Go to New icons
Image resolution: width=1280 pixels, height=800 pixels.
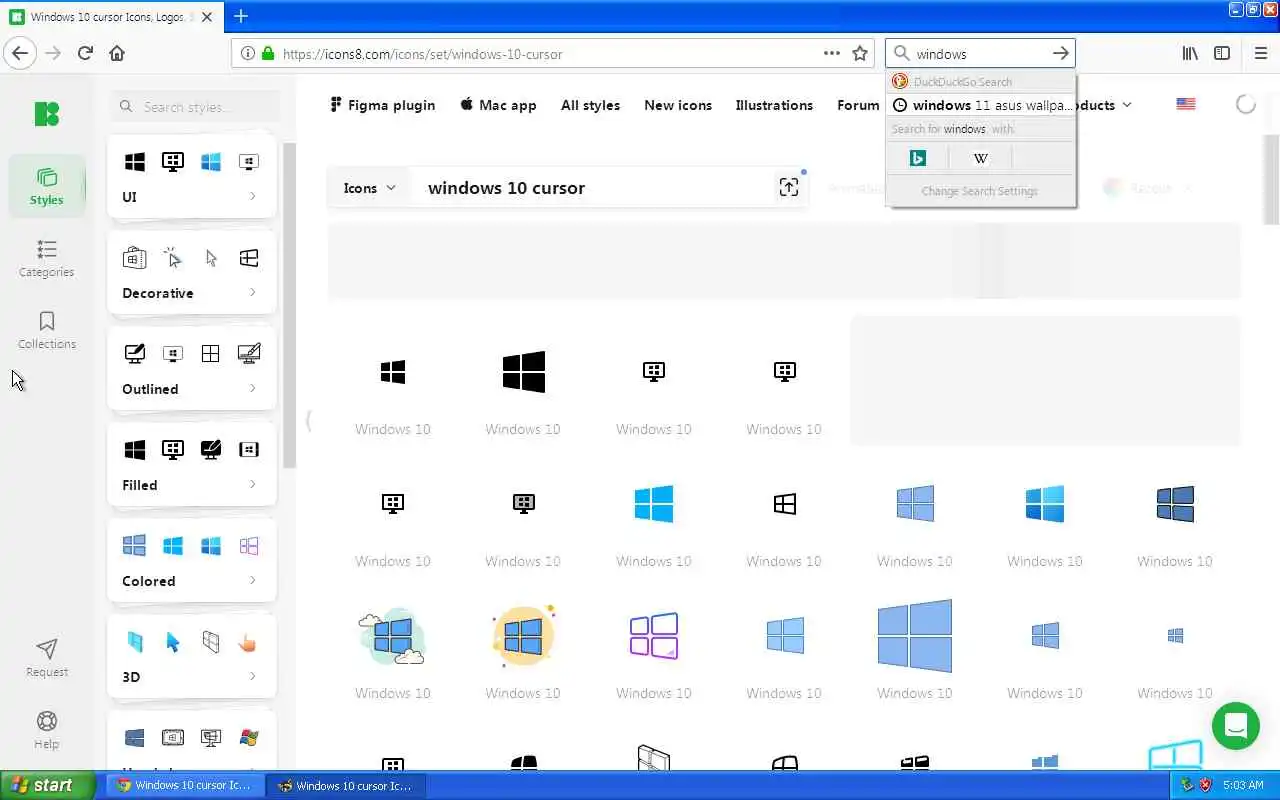[x=678, y=105]
